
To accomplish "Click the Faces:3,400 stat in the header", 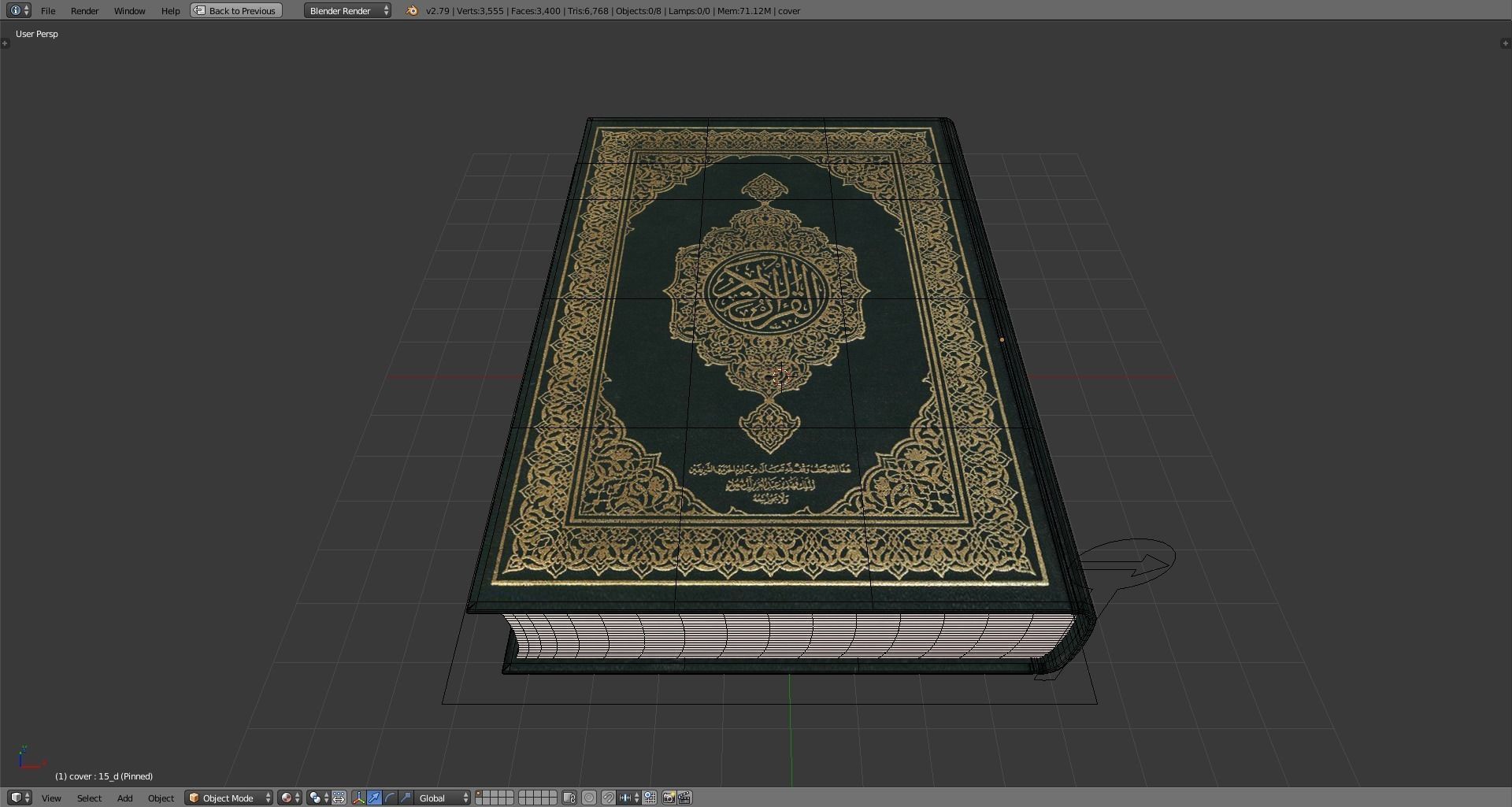I will (x=535, y=11).
